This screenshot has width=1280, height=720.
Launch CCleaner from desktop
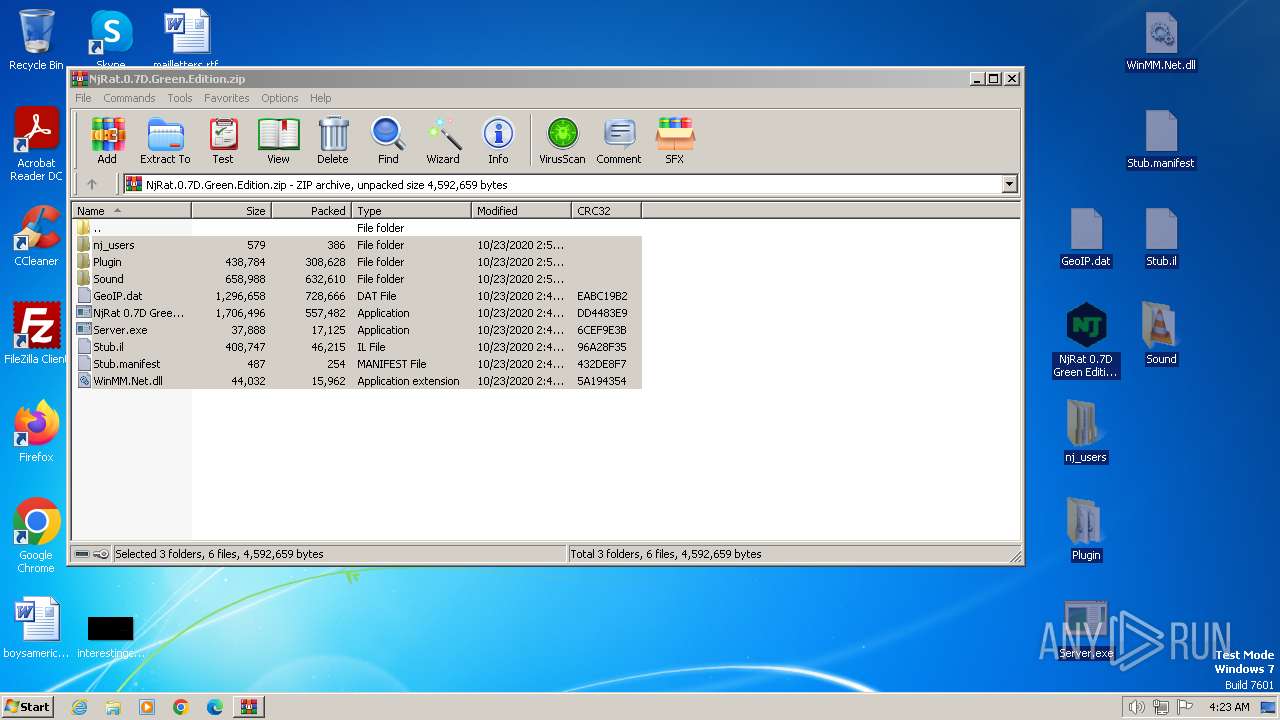[36, 236]
